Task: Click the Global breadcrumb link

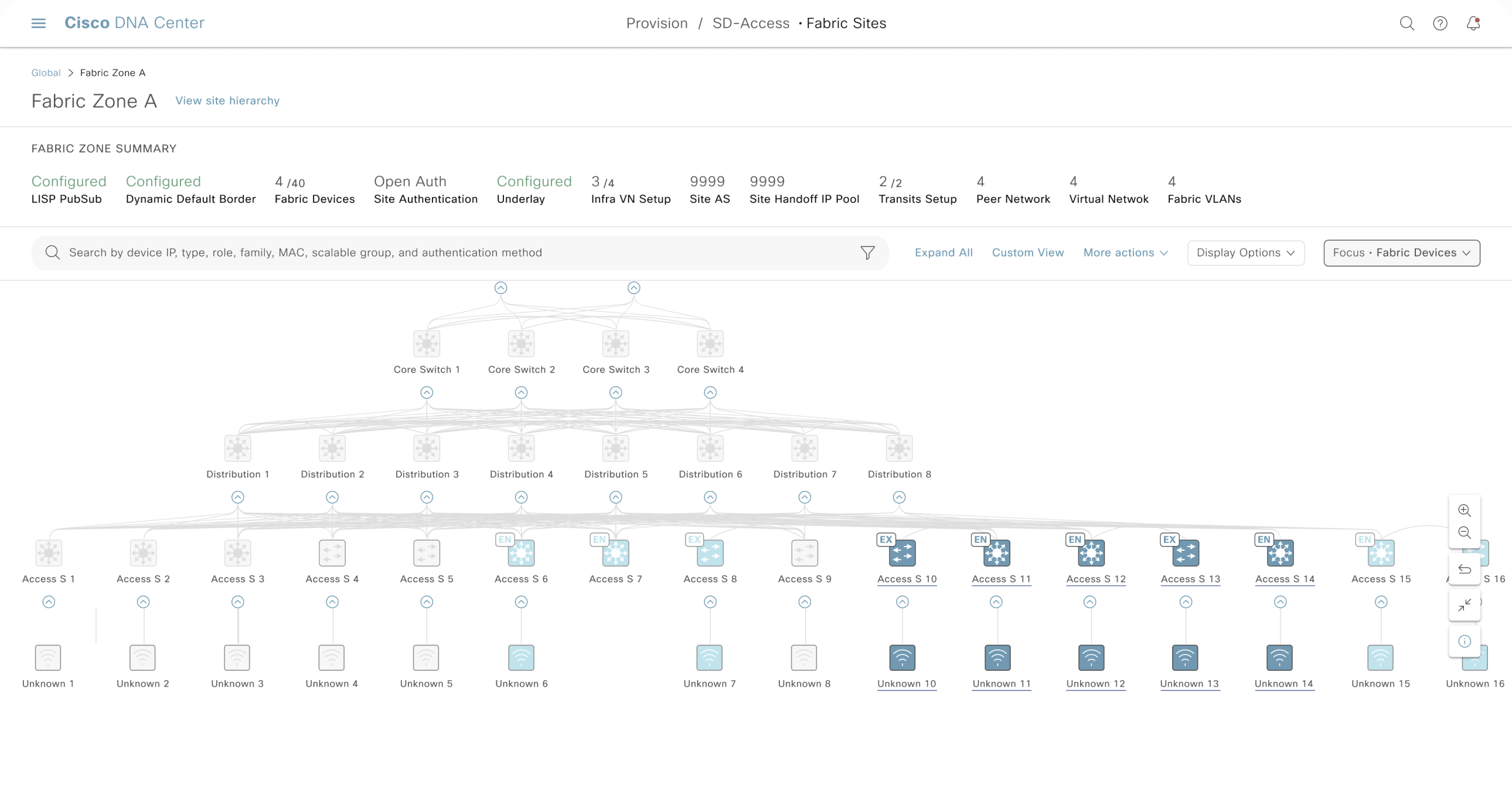Action: (46, 73)
